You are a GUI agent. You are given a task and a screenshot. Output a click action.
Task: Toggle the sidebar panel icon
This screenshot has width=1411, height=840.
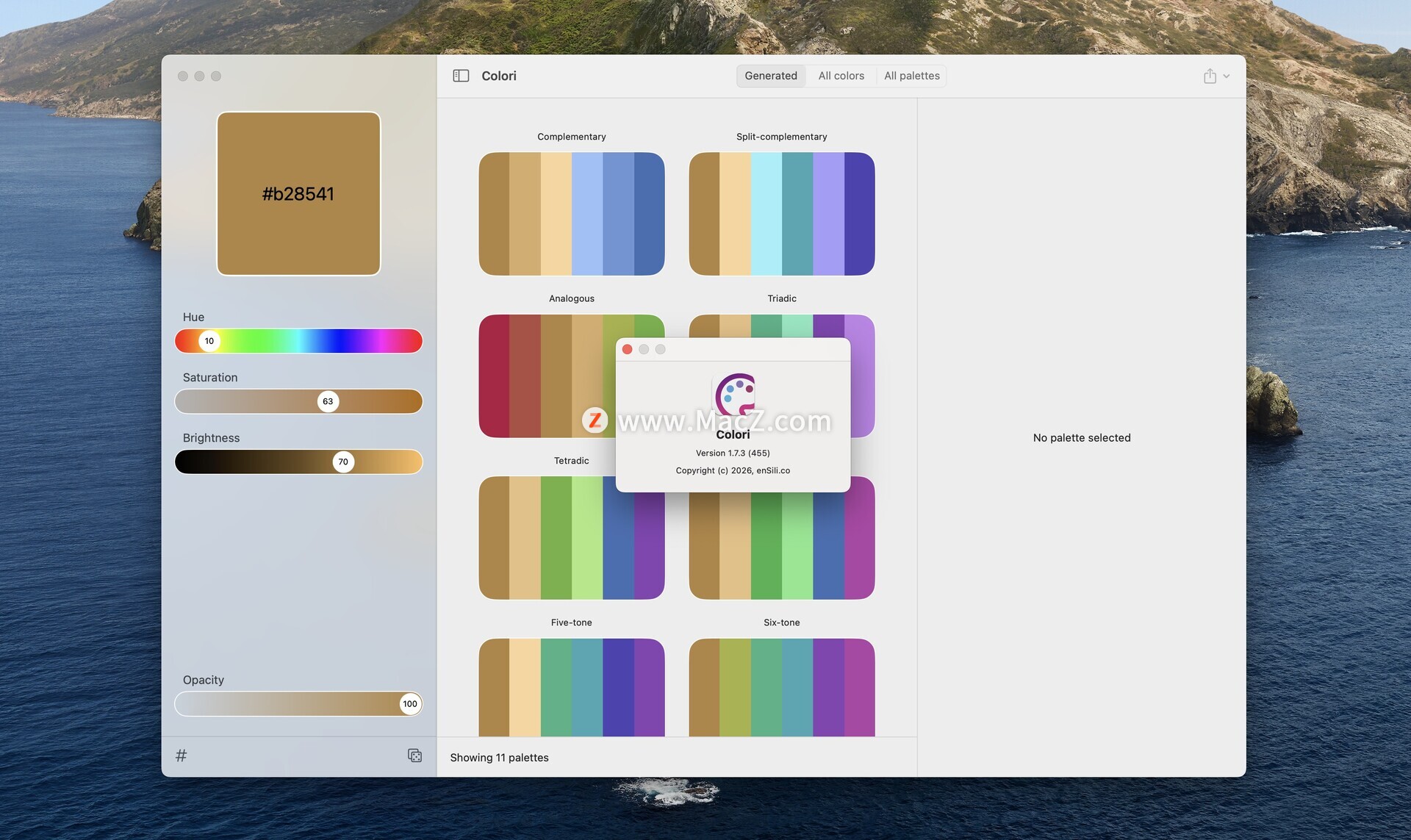pos(461,76)
